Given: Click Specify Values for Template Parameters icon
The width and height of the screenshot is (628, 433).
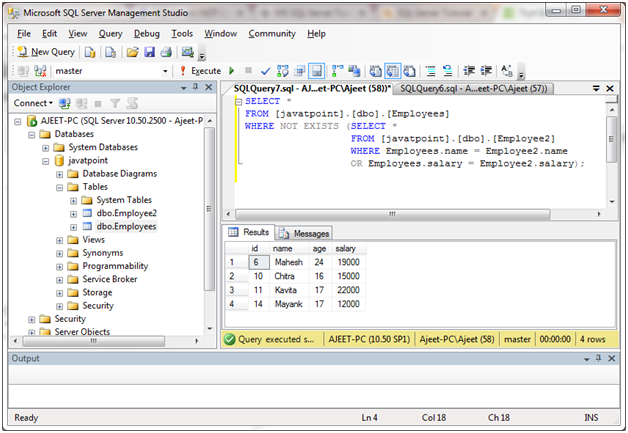Looking at the screenshot, I should pyautogui.click(x=507, y=71).
